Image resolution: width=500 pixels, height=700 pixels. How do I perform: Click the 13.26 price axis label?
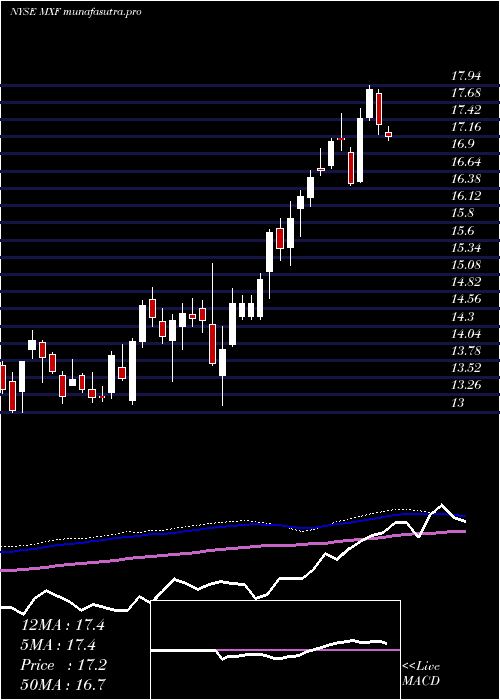pos(466,385)
